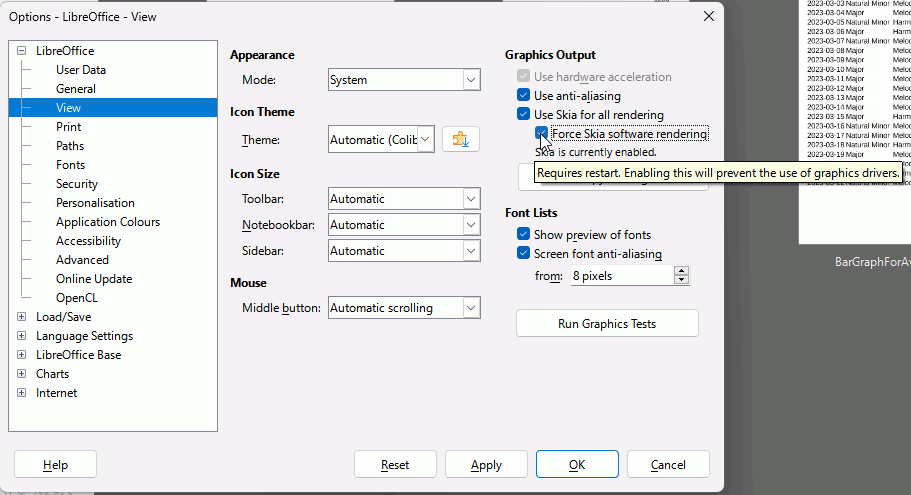Close the Options dialog with X

[709, 16]
